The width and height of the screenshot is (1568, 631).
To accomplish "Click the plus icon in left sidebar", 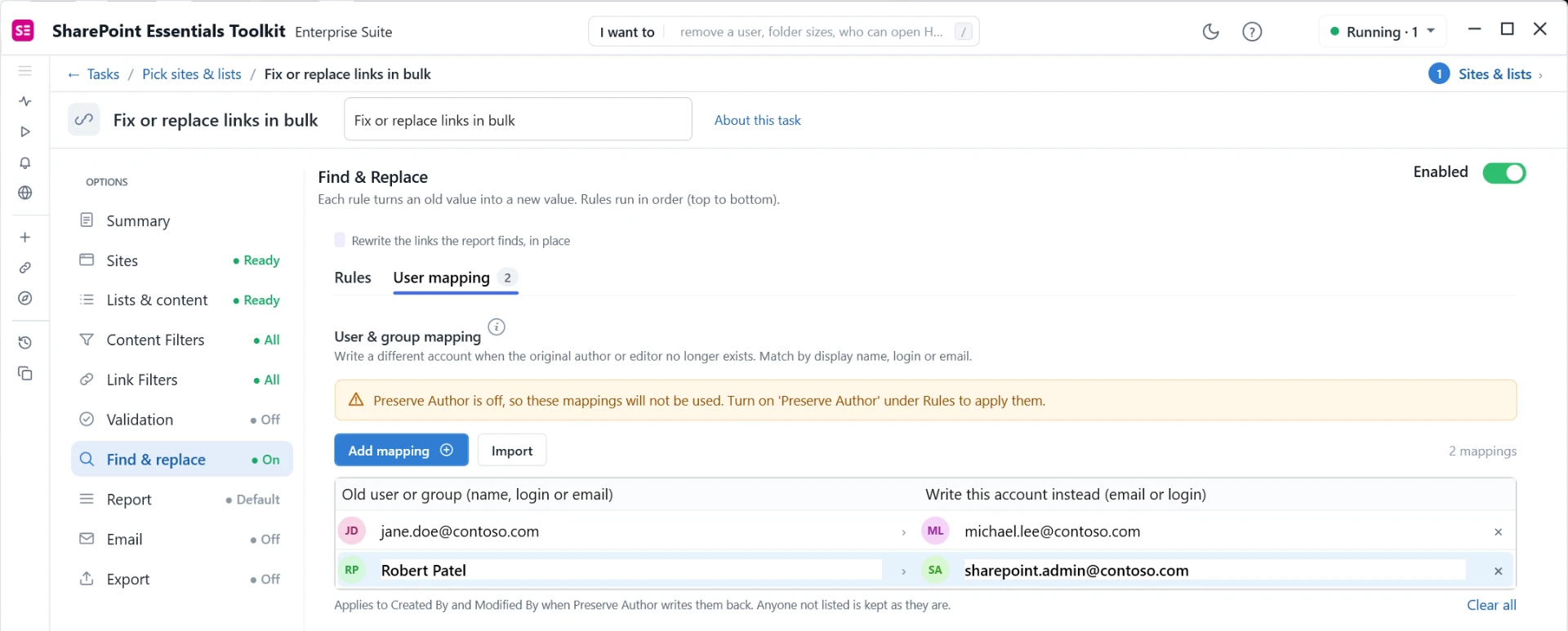I will click(25, 238).
